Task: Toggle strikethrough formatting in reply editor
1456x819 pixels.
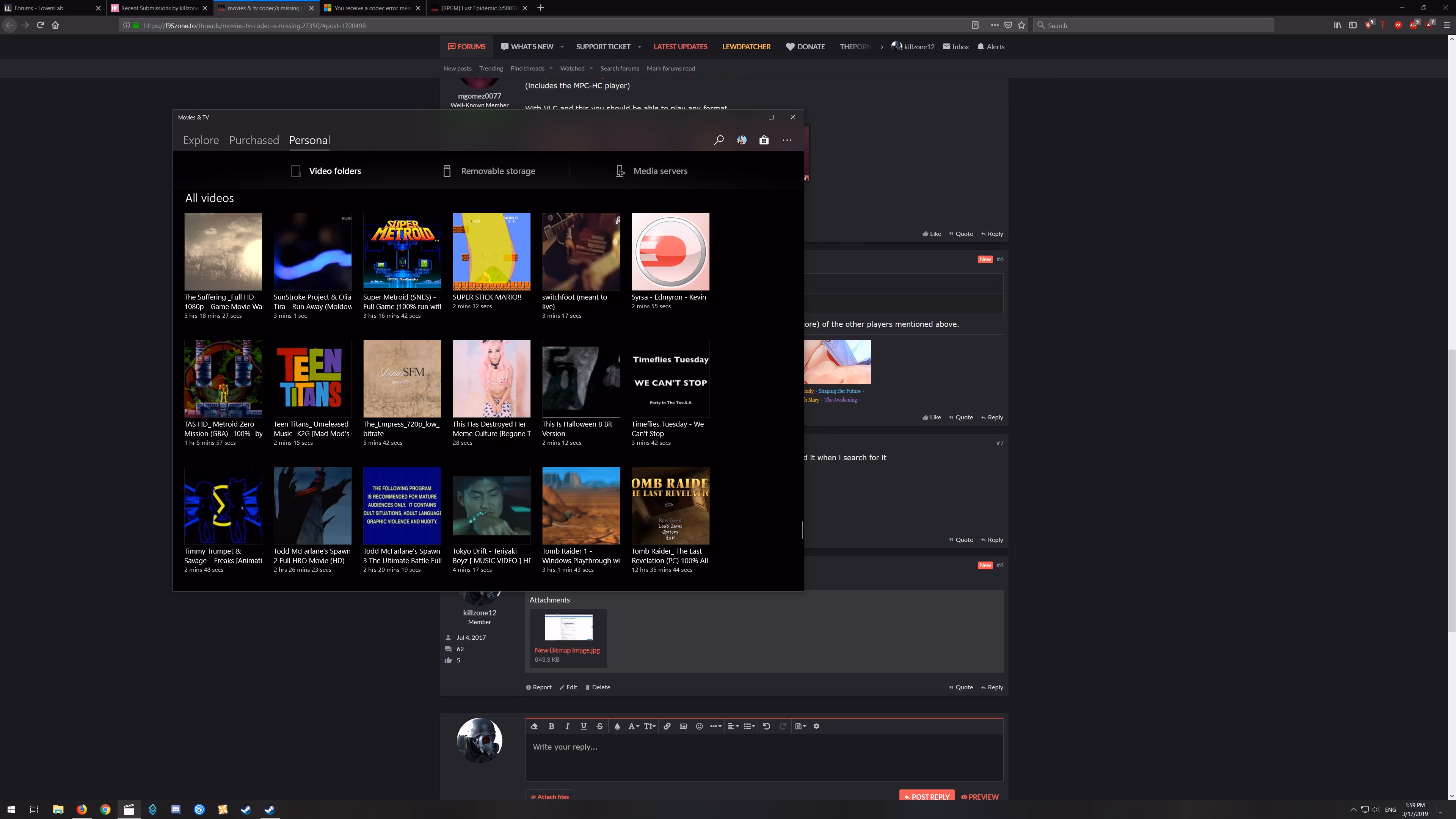Action: coord(600,726)
